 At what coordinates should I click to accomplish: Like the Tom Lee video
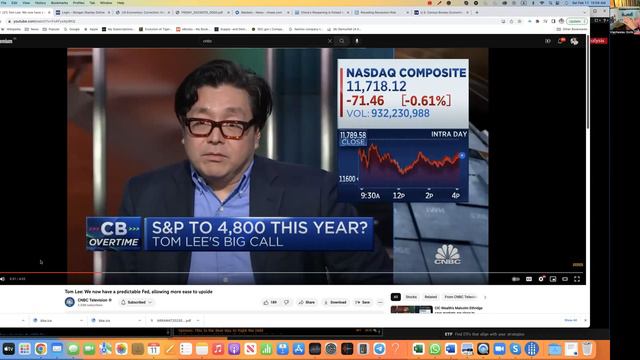point(270,302)
